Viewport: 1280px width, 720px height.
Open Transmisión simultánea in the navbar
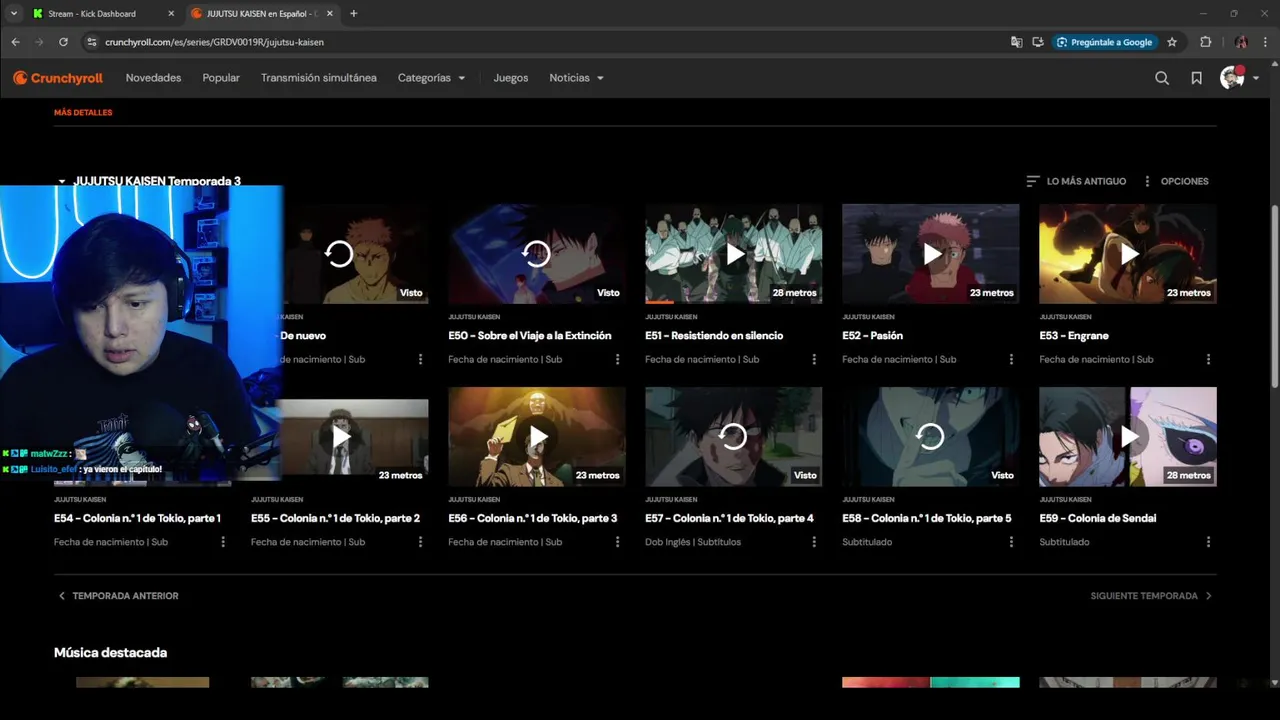[319, 78]
